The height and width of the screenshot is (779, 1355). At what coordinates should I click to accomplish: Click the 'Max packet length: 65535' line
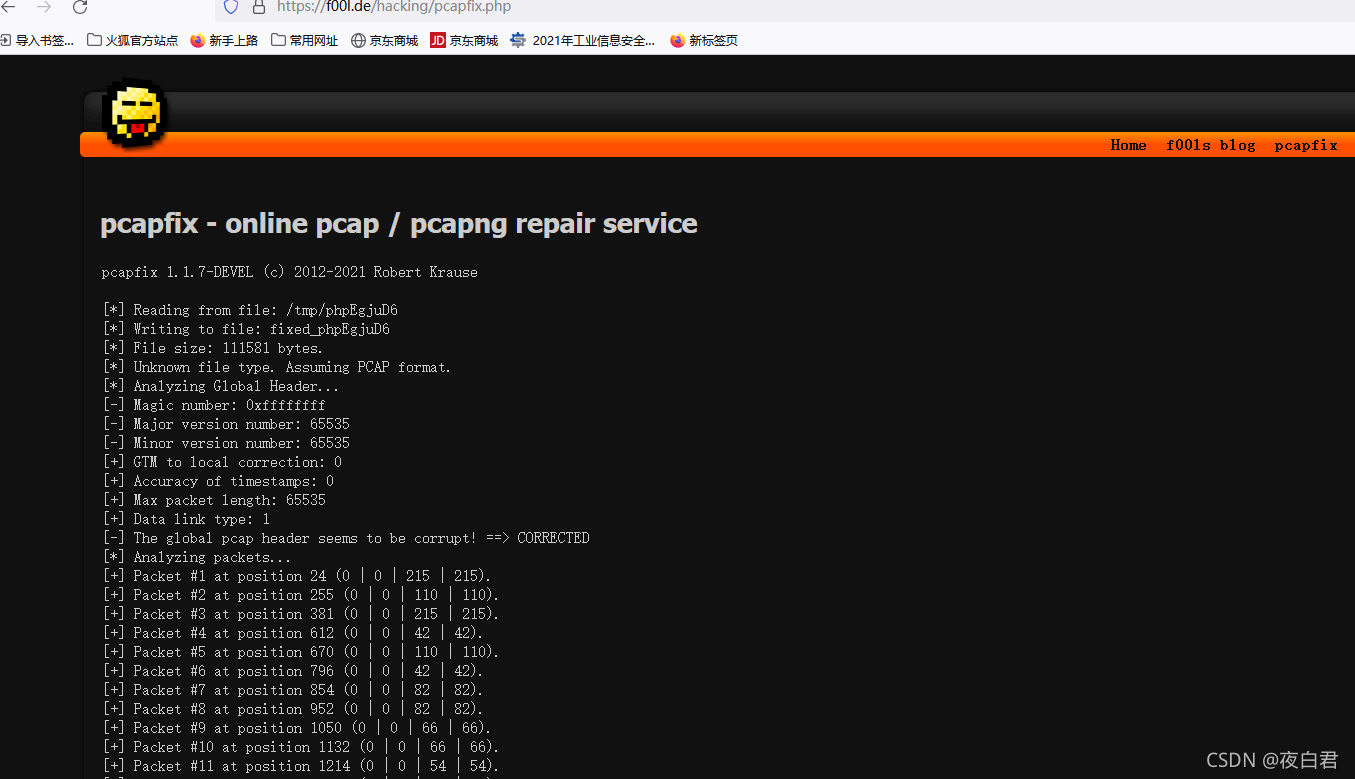(215, 500)
